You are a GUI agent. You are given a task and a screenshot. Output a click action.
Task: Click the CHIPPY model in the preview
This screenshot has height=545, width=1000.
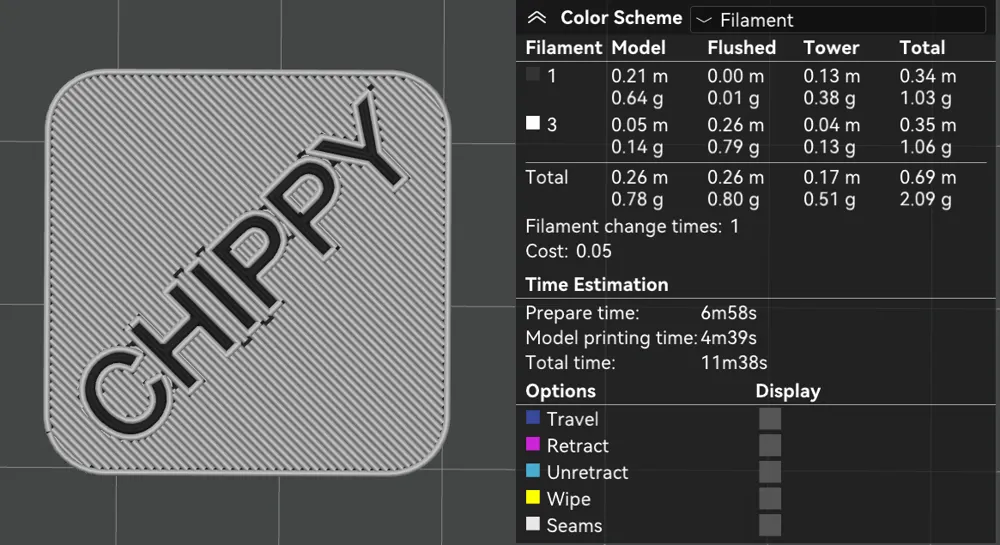[247, 272]
